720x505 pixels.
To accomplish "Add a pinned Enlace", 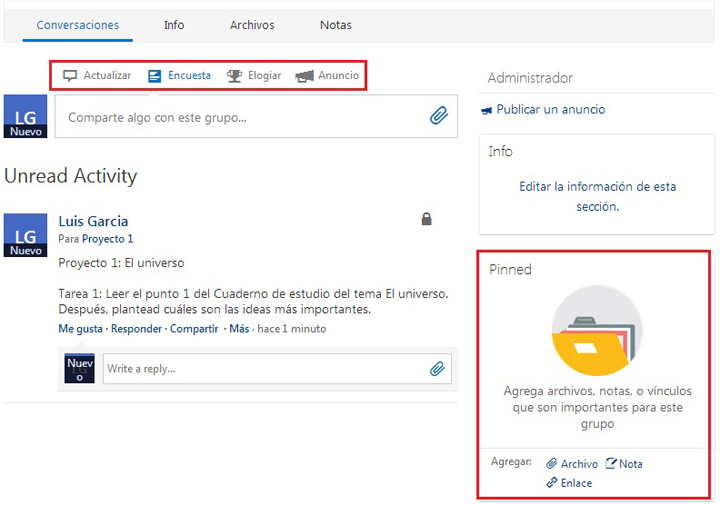I will tap(569, 483).
